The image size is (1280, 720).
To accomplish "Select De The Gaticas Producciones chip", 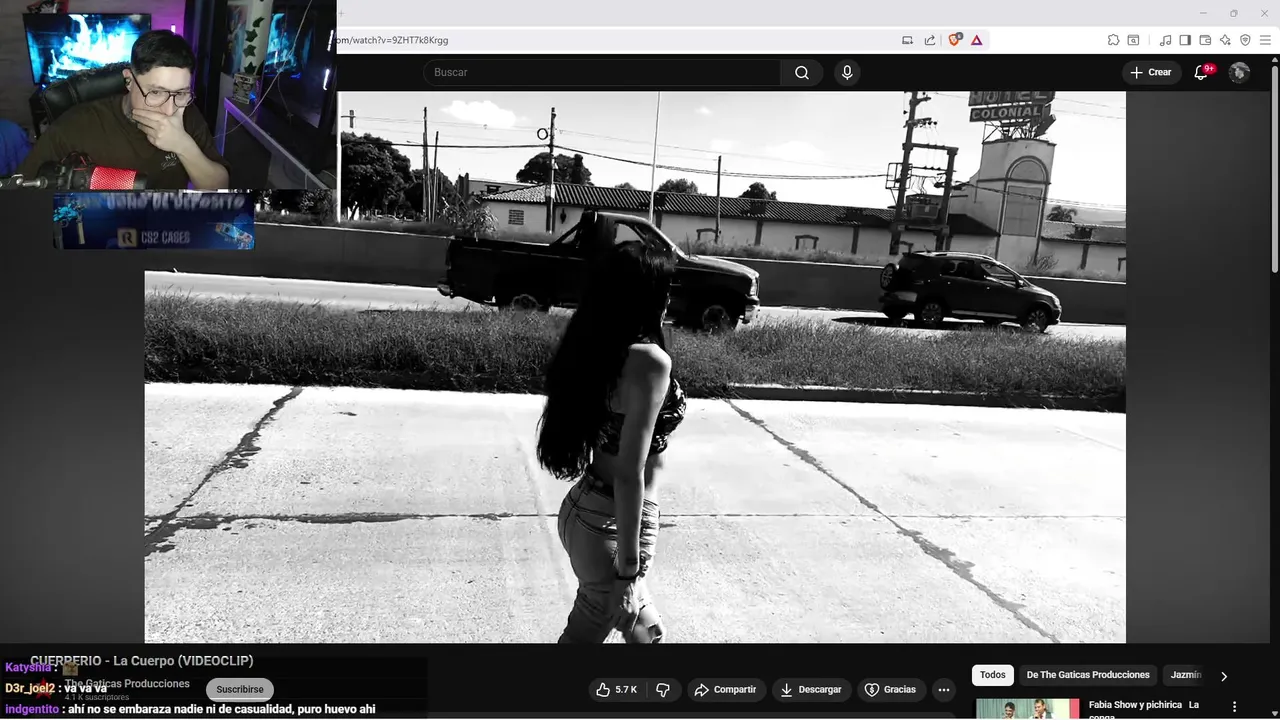I will 1088,675.
